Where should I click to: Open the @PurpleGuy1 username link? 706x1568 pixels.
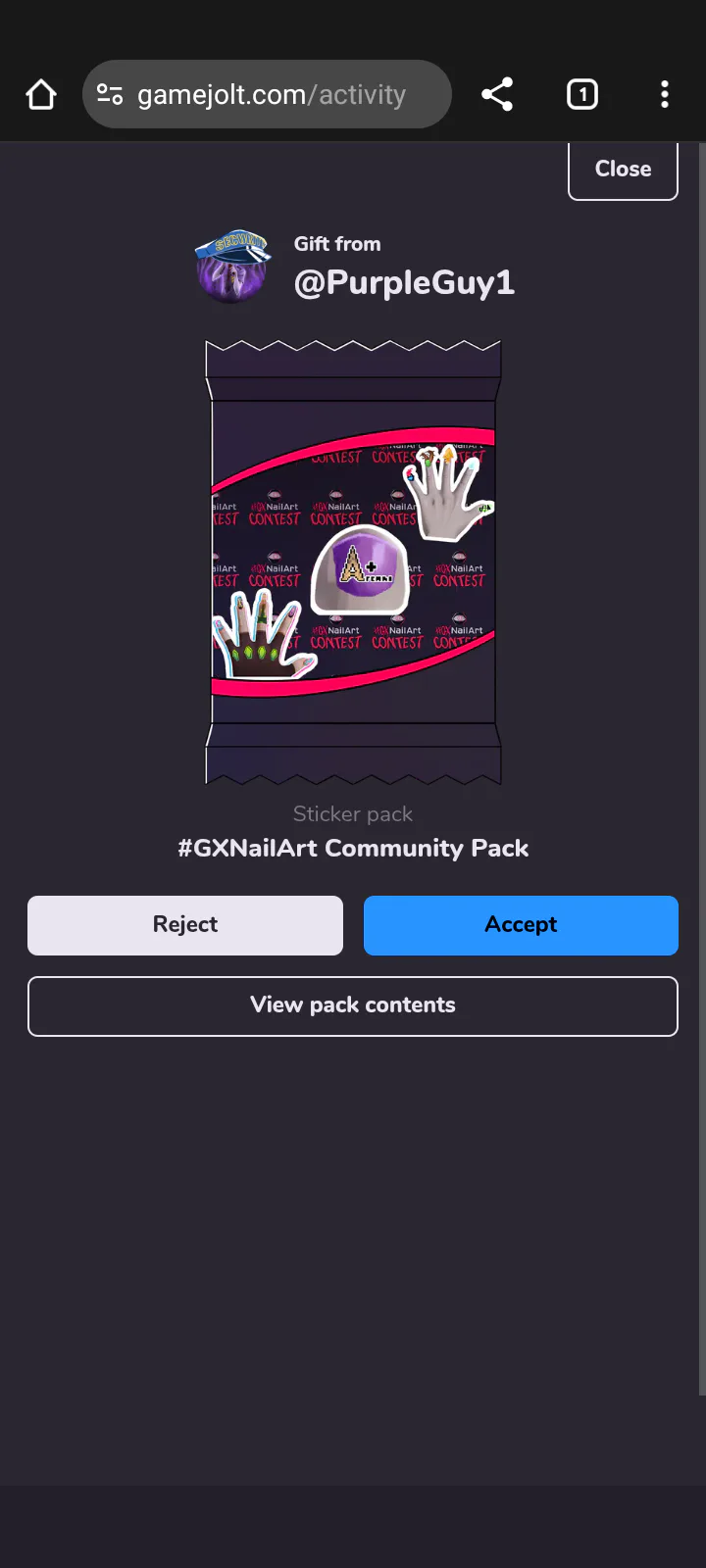pos(404,283)
